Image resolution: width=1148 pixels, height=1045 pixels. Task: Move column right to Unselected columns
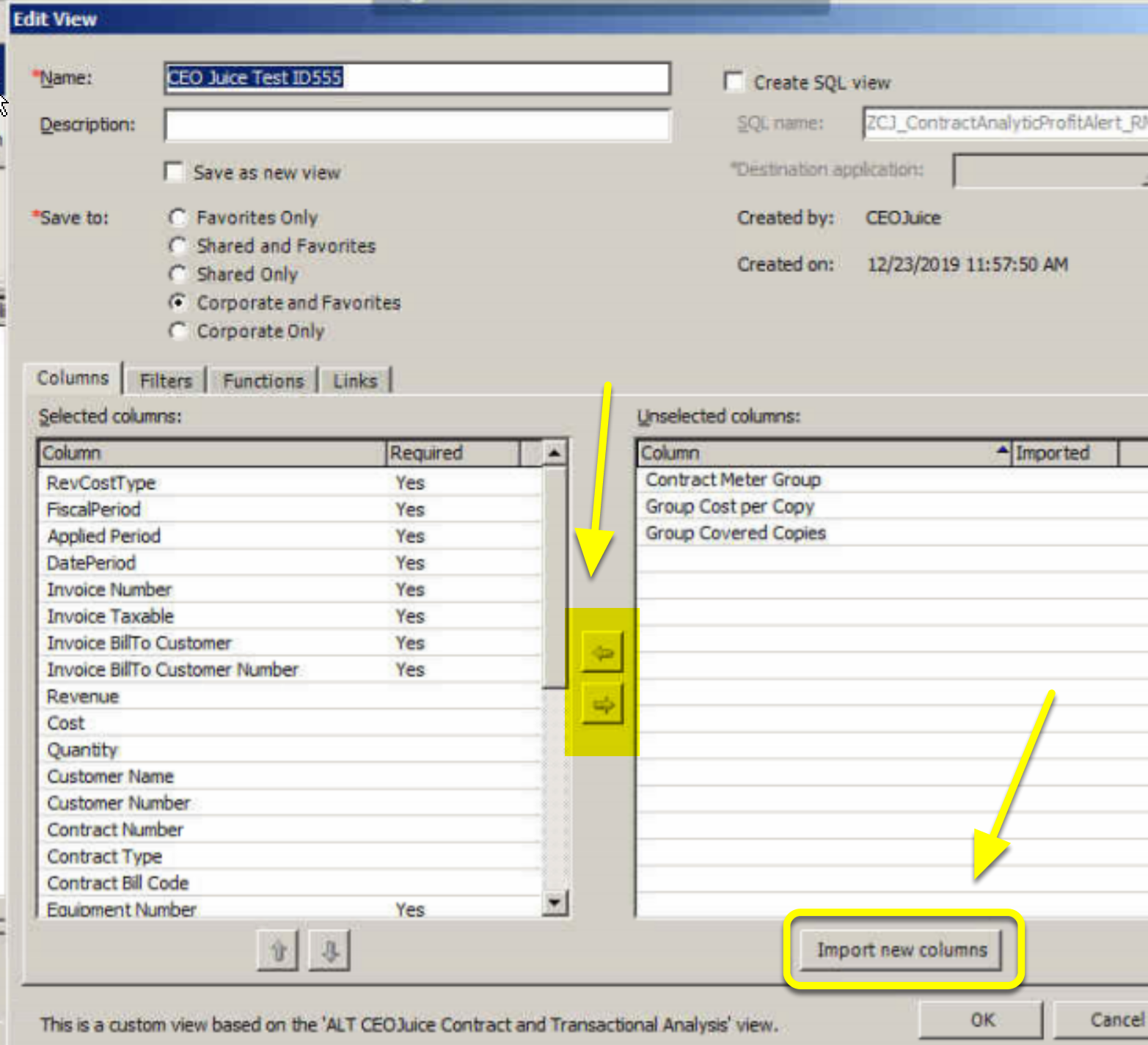[602, 705]
